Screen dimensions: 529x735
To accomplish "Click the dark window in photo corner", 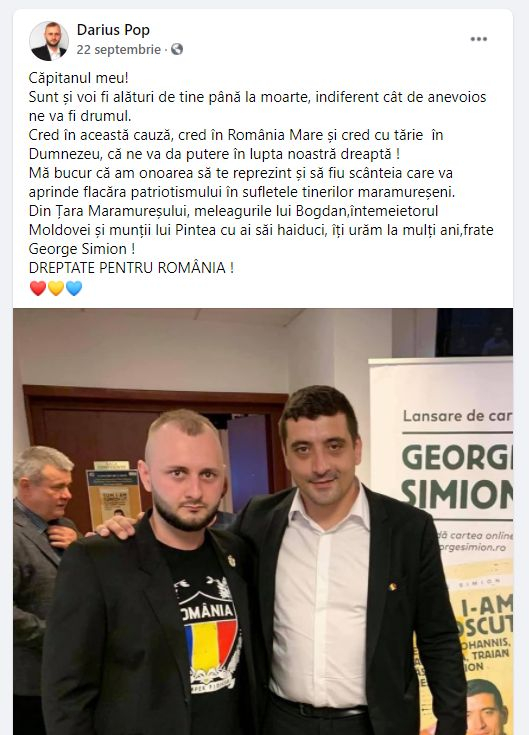I will (x=474, y=332).
